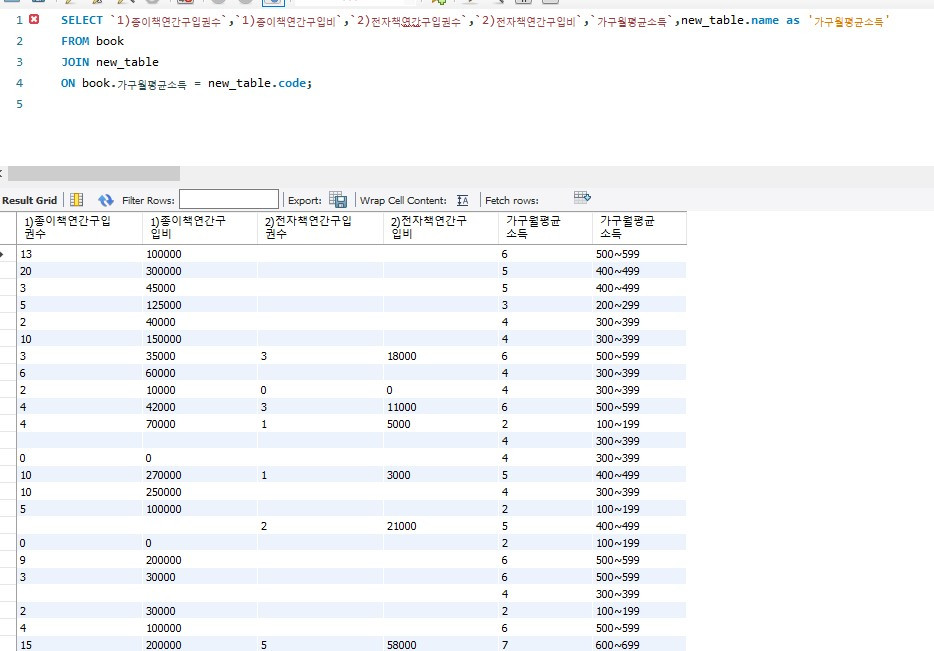Image resolution: width=934 pixels, height=651 pixels.
Task: Click the horizontal scrollbar under the query editor
Action: point(94,173)
